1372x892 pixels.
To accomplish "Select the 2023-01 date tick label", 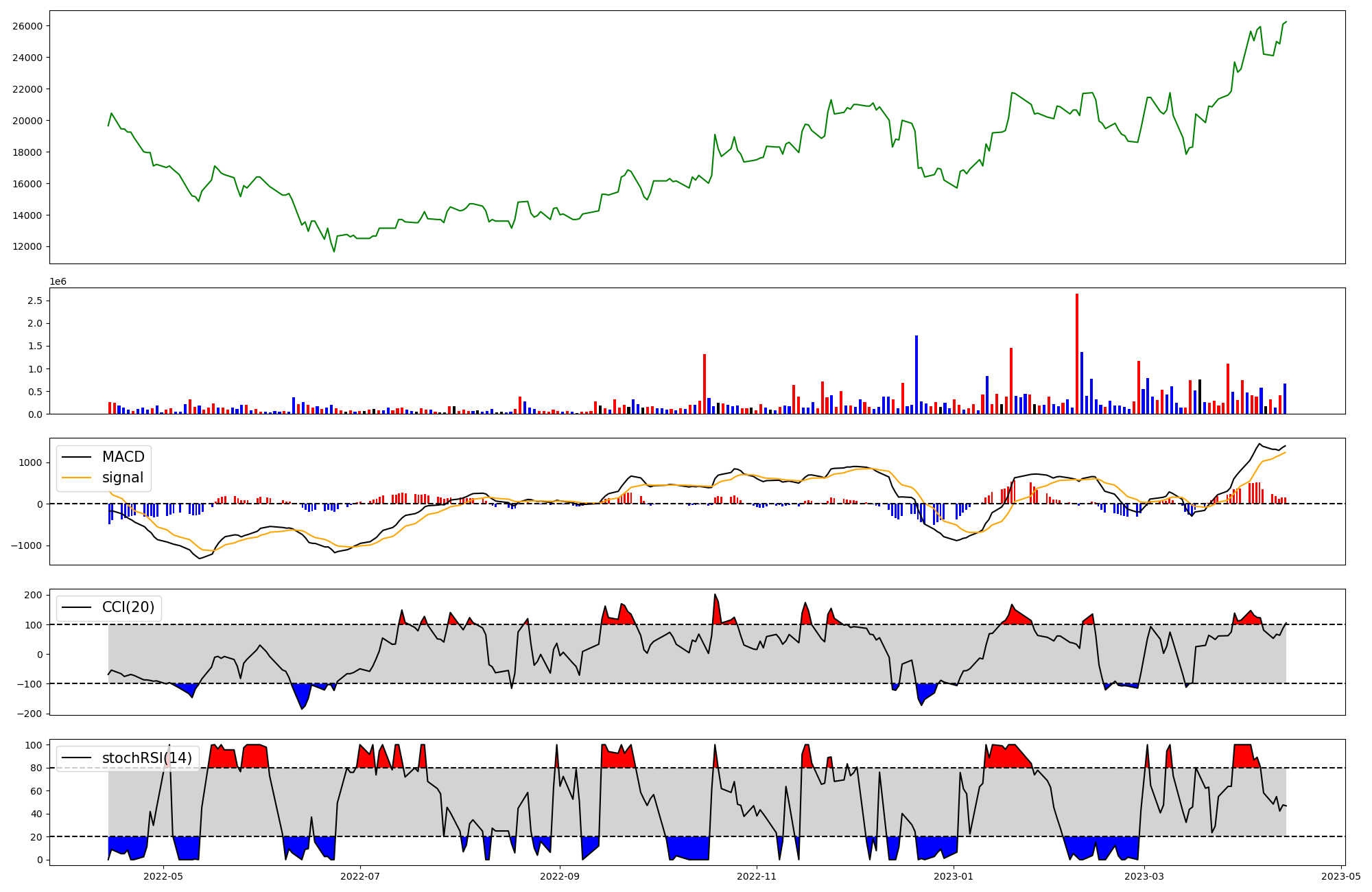I will coord(954,876).
